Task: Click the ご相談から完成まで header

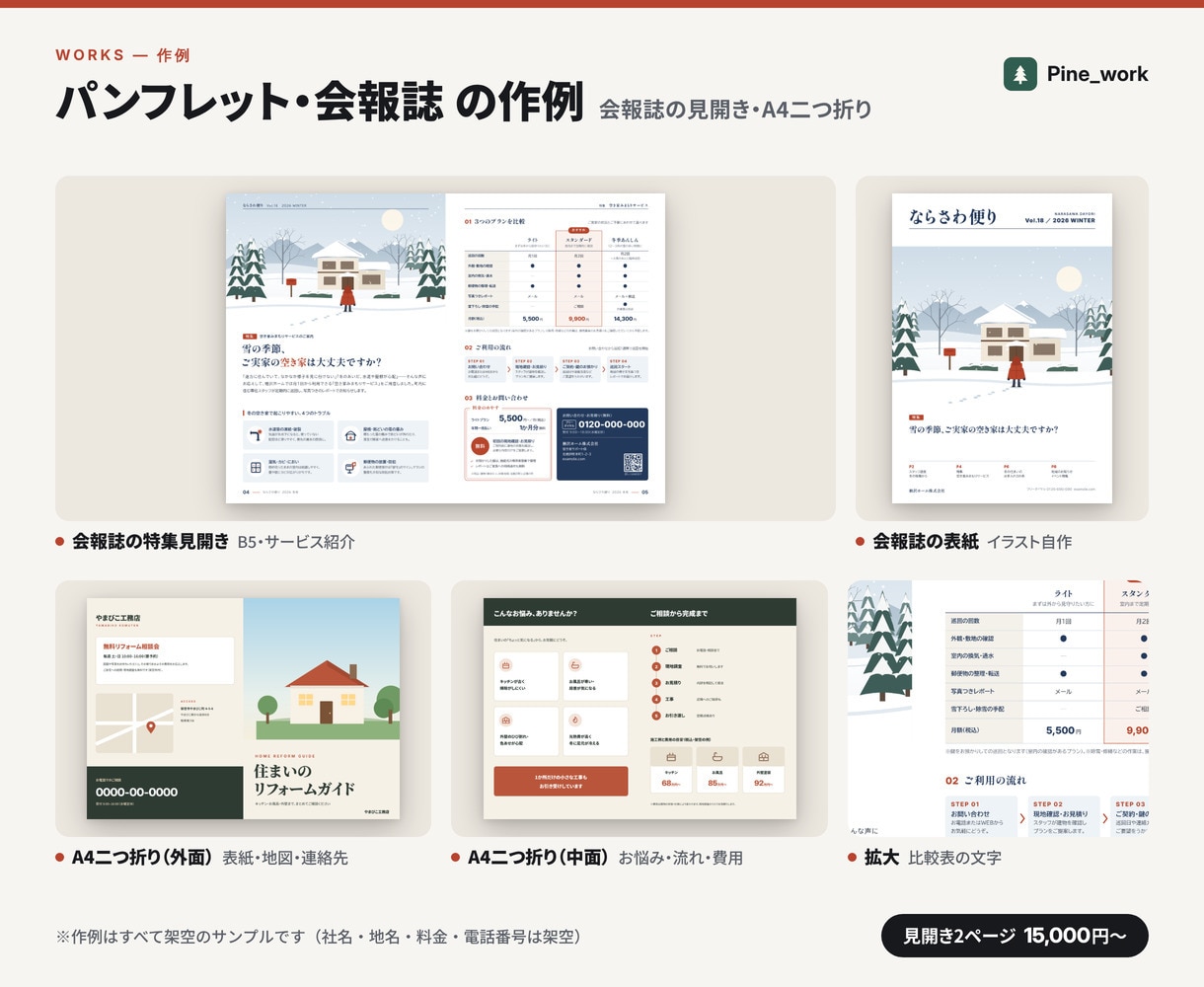Action: [x=679, y=613]
